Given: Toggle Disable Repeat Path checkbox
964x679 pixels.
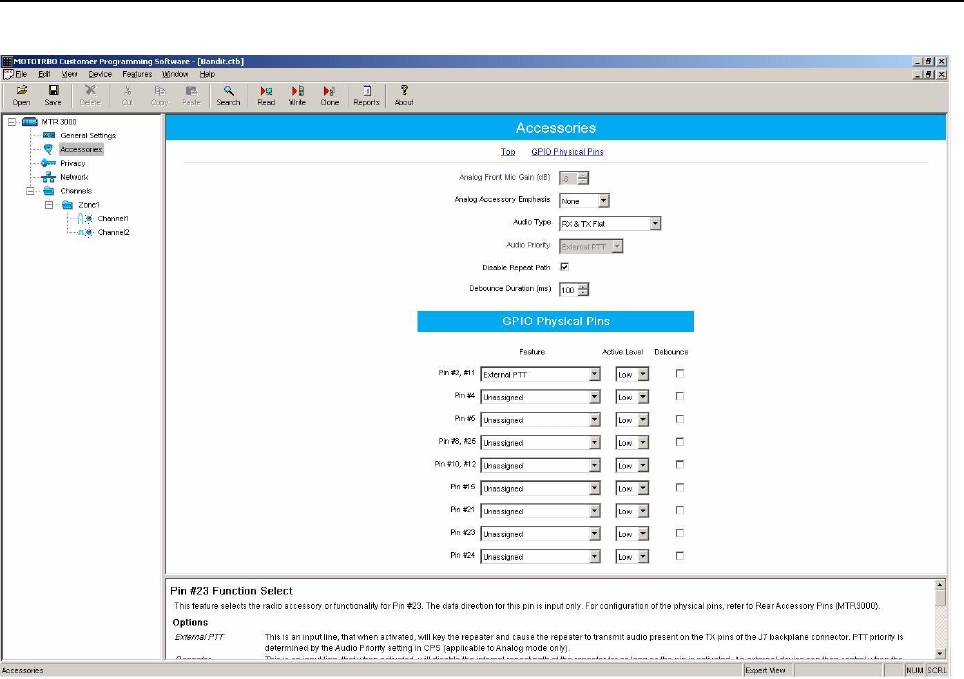Looking at the screenshot, I should click(x=564, y=267).
